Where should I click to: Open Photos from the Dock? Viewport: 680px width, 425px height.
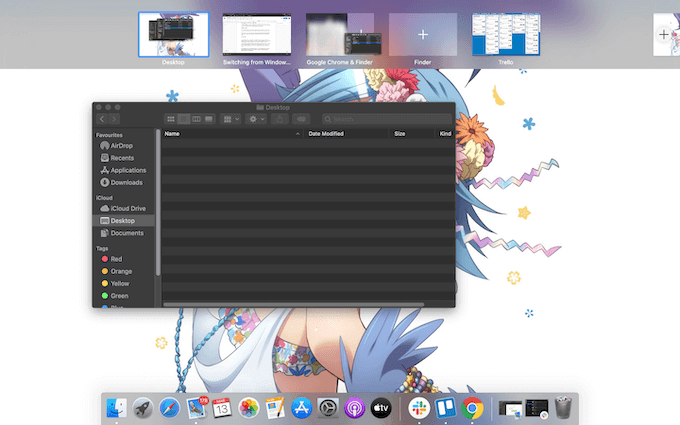[248, 408]
